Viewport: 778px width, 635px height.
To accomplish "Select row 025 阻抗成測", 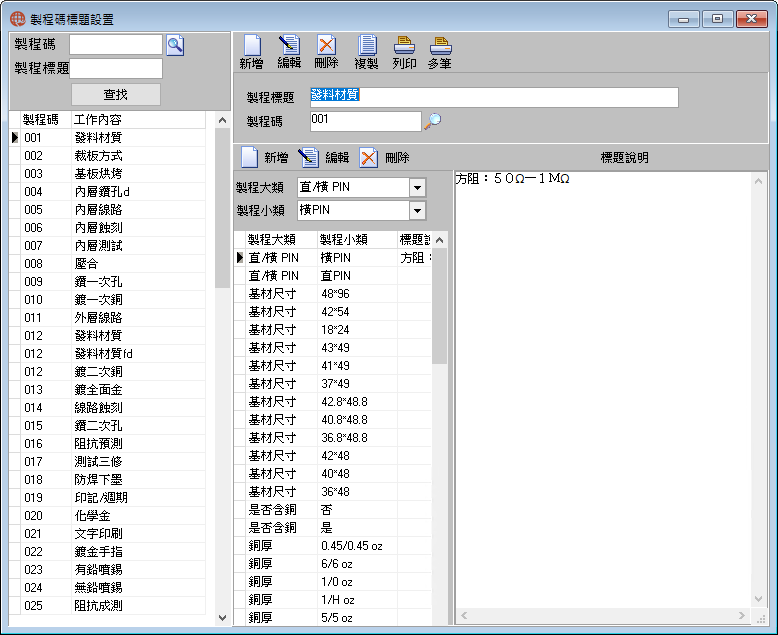I will coord(107,606).
